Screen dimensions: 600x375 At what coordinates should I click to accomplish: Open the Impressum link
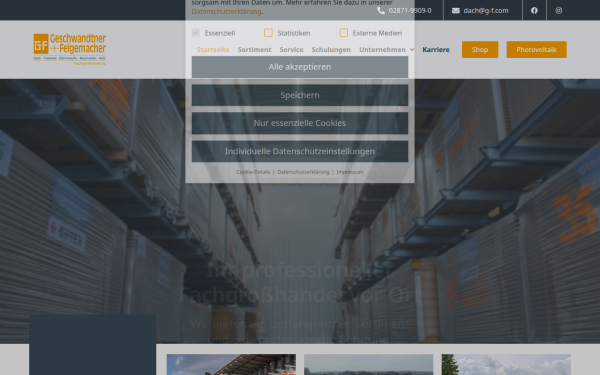[350, 172]
